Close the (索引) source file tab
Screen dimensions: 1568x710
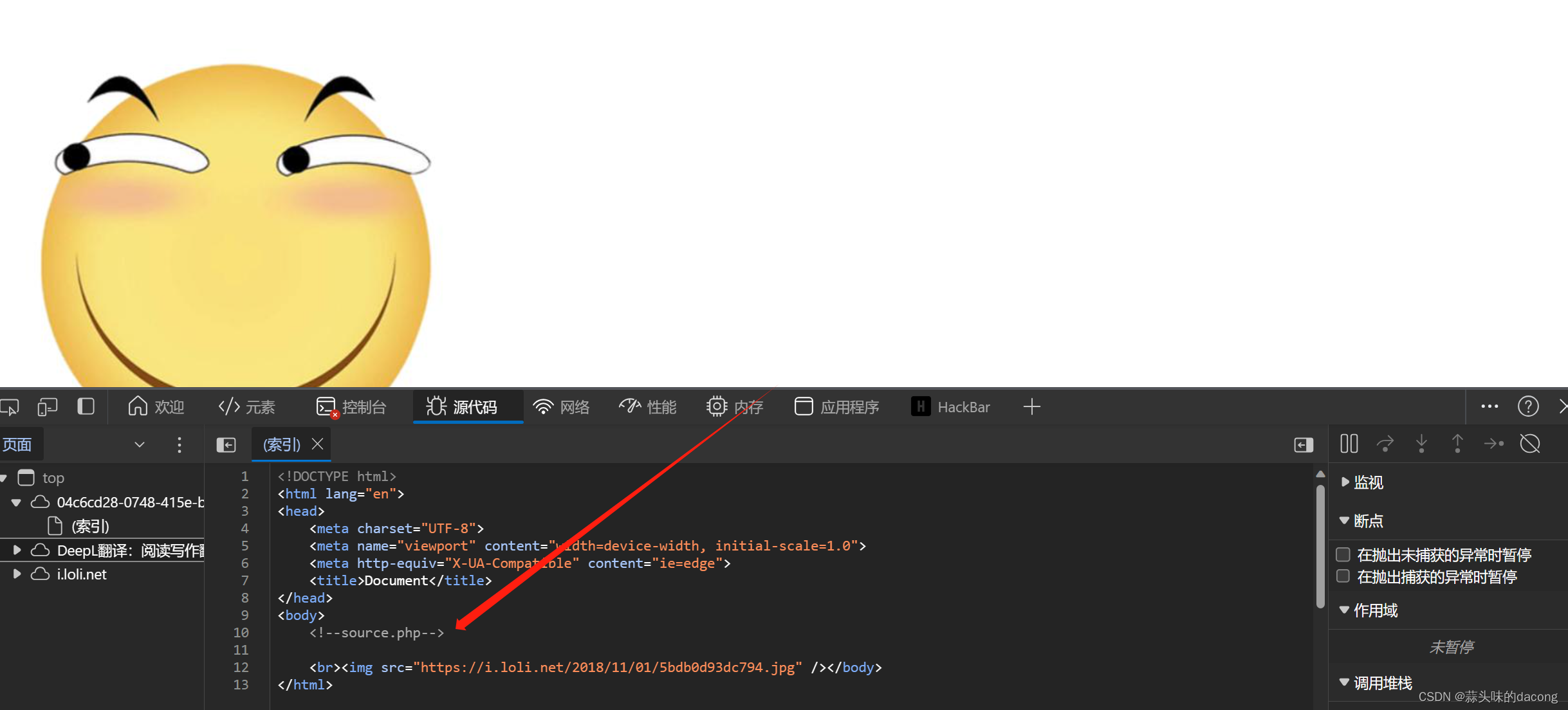coord(317,444)
